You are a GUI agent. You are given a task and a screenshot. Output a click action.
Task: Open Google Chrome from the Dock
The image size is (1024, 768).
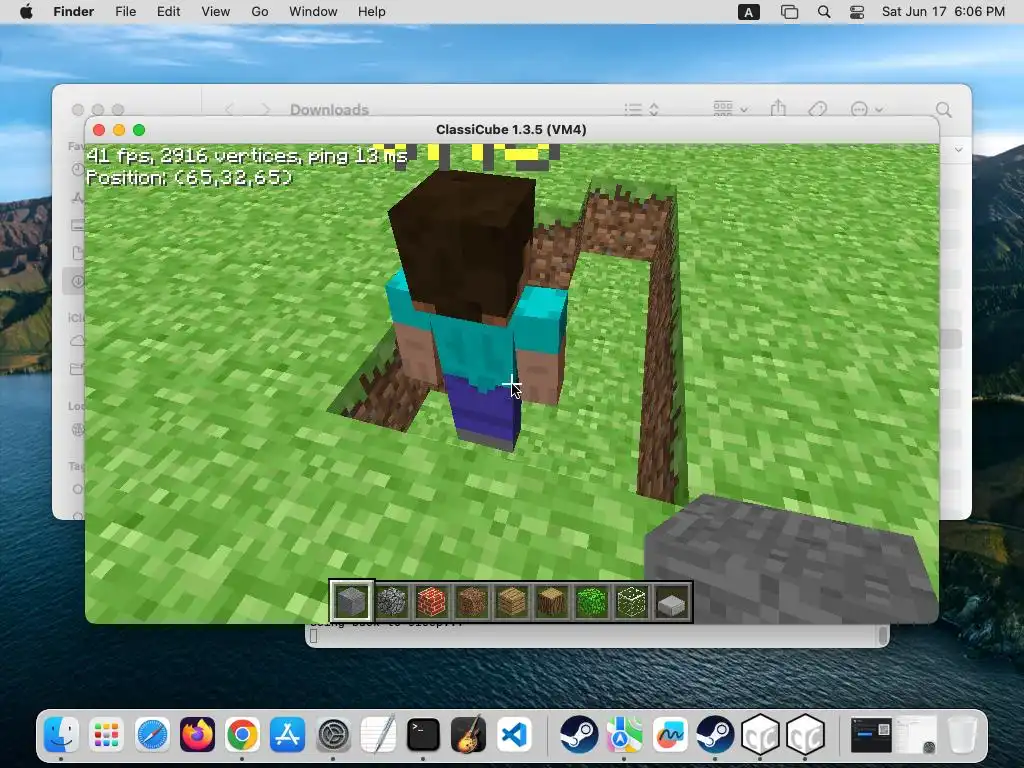pyautogui.click(x=242, y=735)
